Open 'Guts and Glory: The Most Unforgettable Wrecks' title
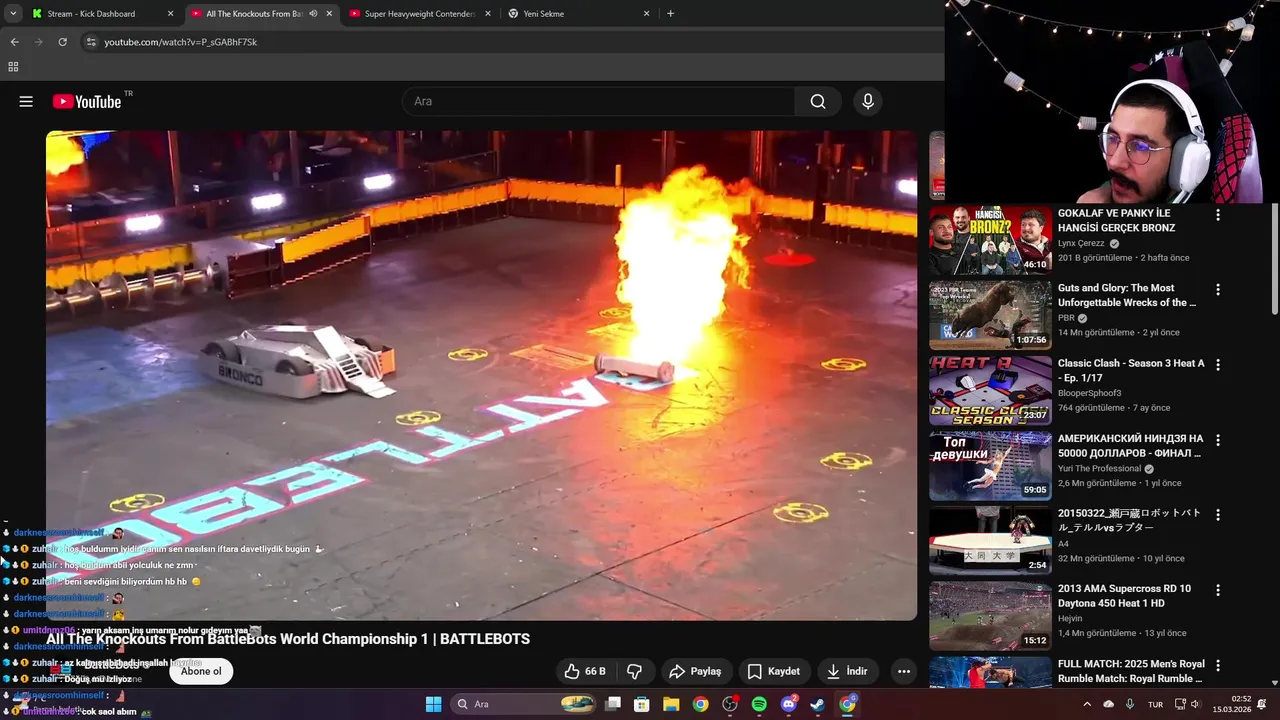Screen dimensions: 1280x720 click(1127, 295)
